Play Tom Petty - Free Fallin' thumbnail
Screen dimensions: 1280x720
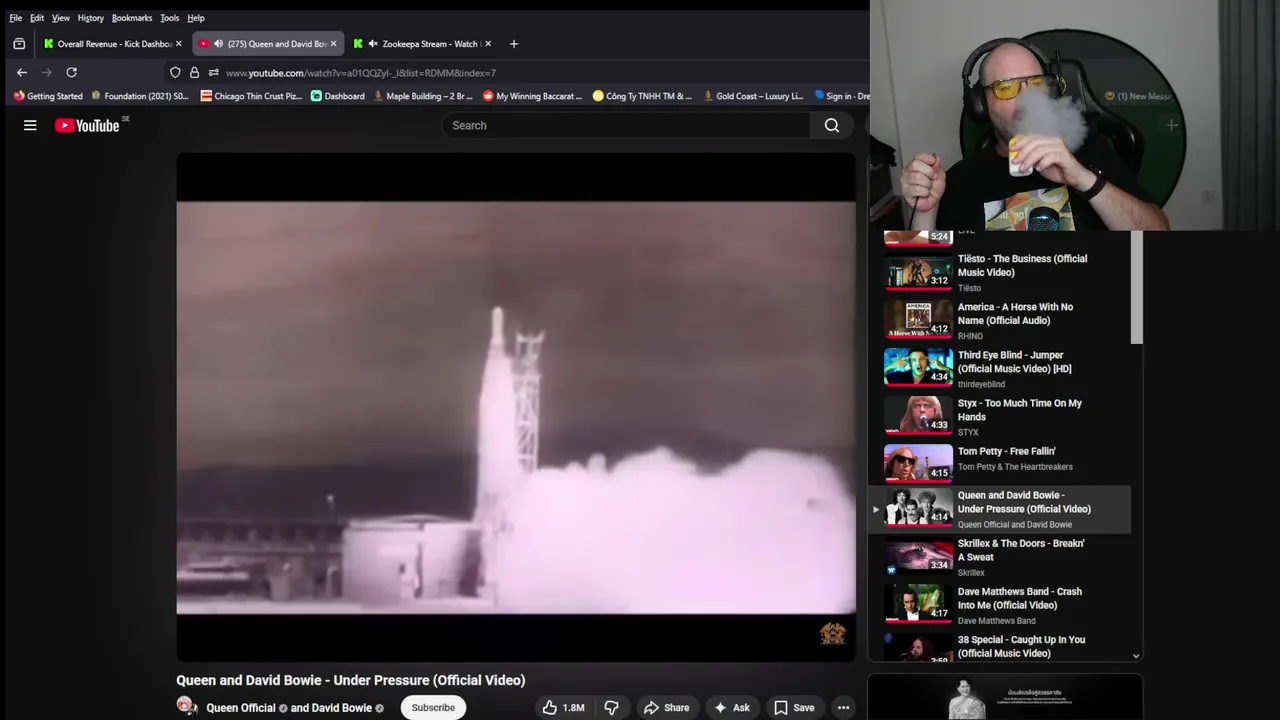click(918, 463)
